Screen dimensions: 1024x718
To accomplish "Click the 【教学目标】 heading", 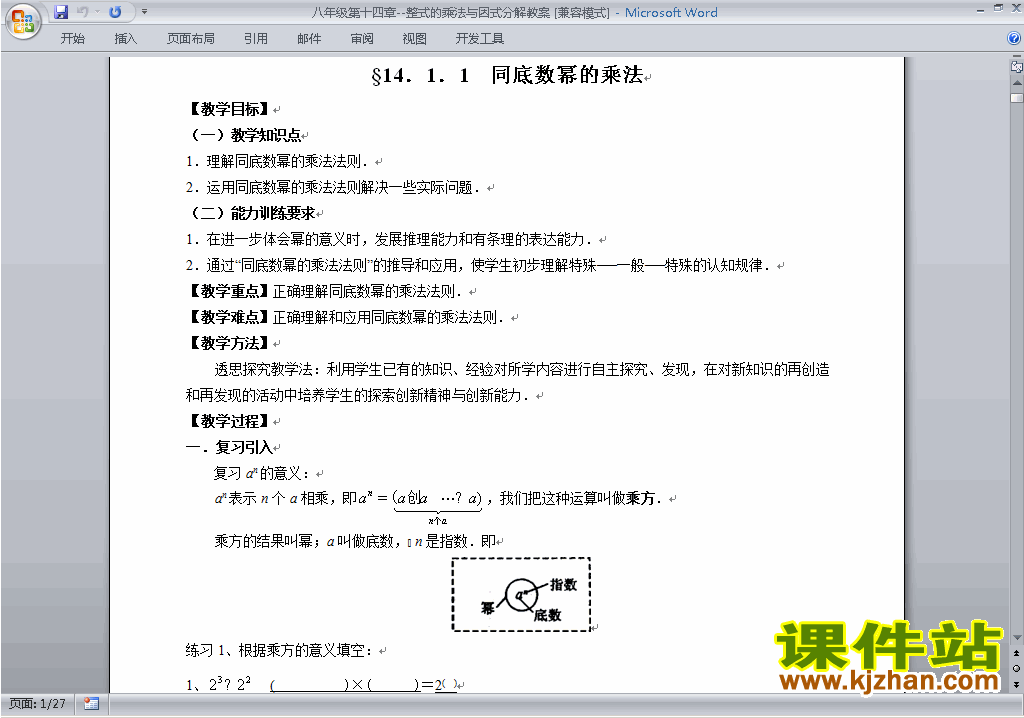I will pos(229,109).
